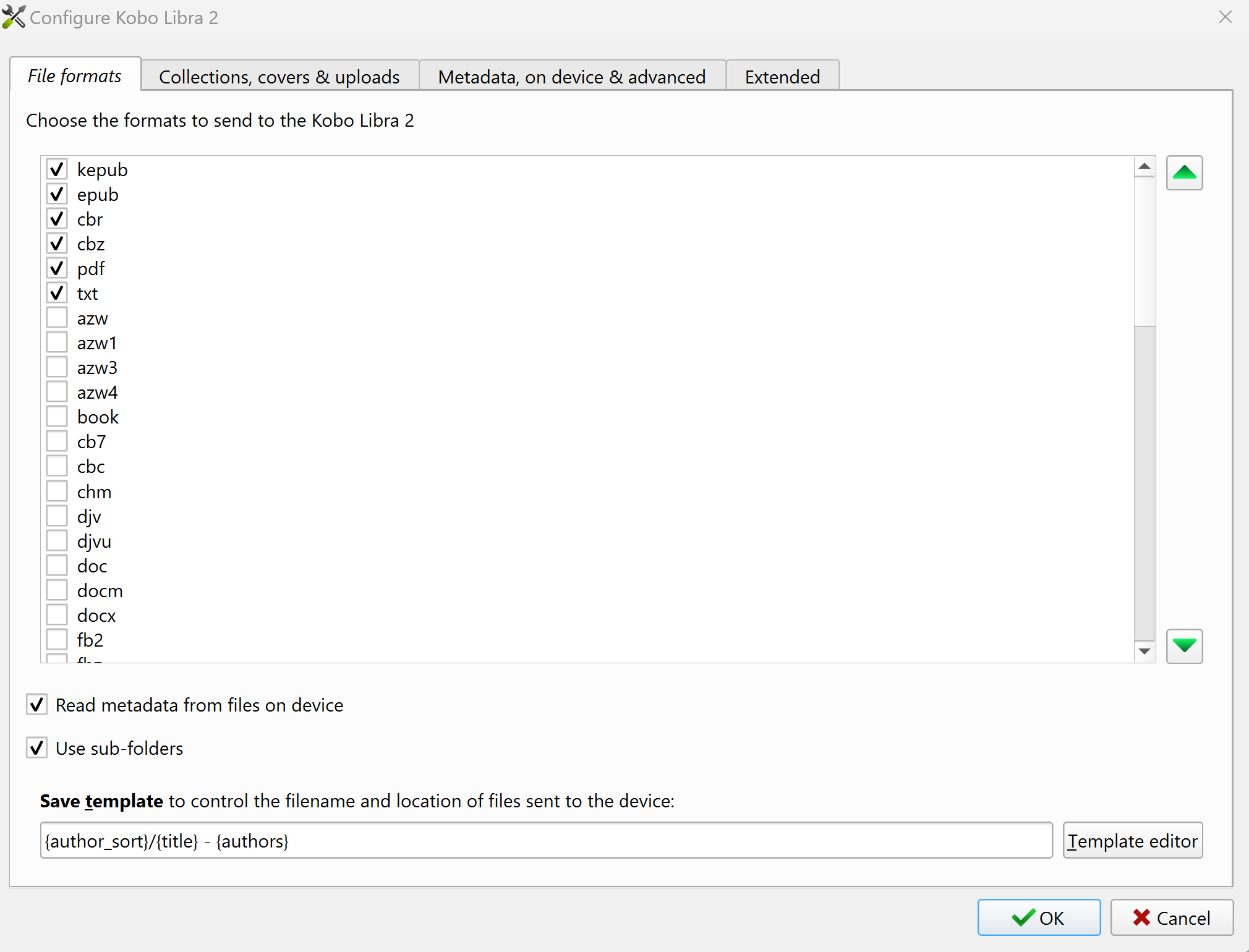Cancel the configuration dialog
Viewport: 1249px width, 952px height.
click(1171, 918)
